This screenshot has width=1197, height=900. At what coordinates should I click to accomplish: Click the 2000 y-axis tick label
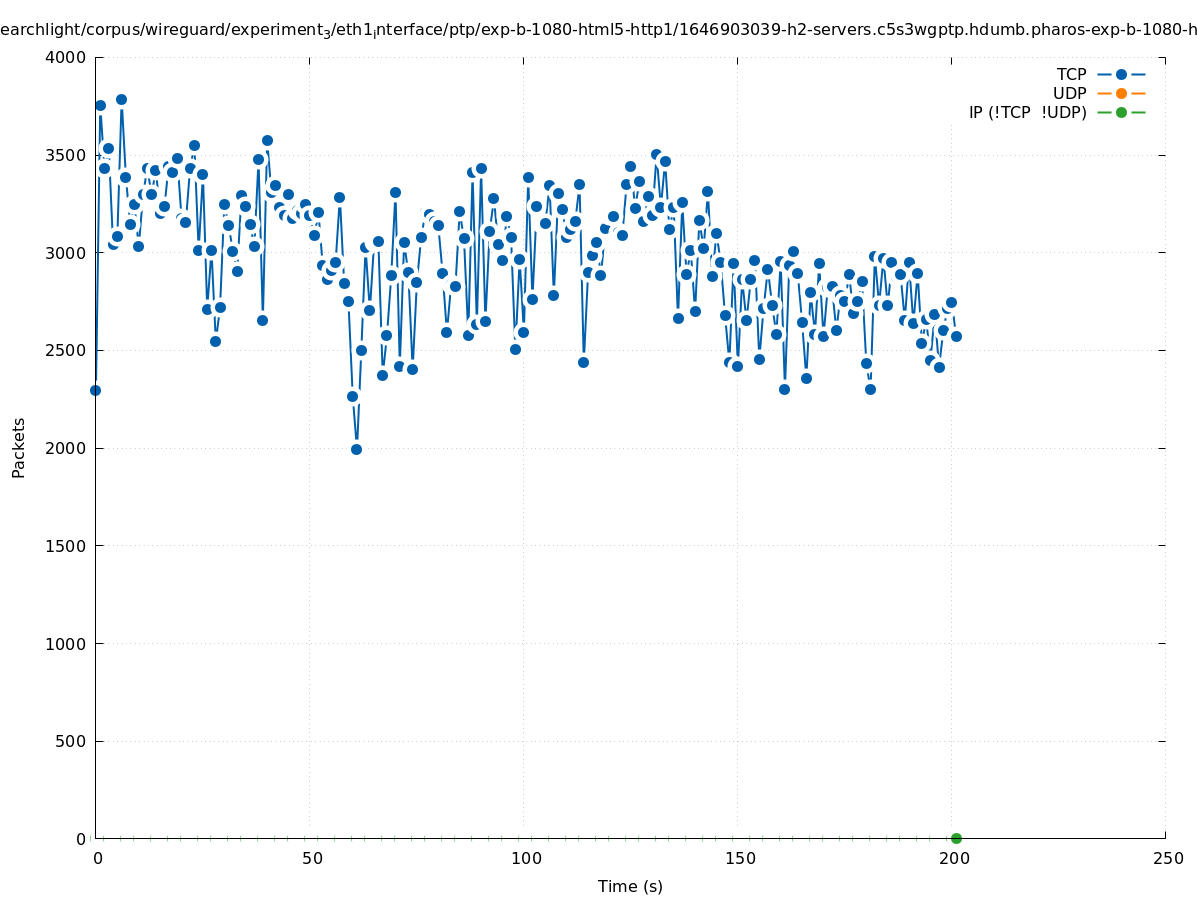tap(65, 448)
